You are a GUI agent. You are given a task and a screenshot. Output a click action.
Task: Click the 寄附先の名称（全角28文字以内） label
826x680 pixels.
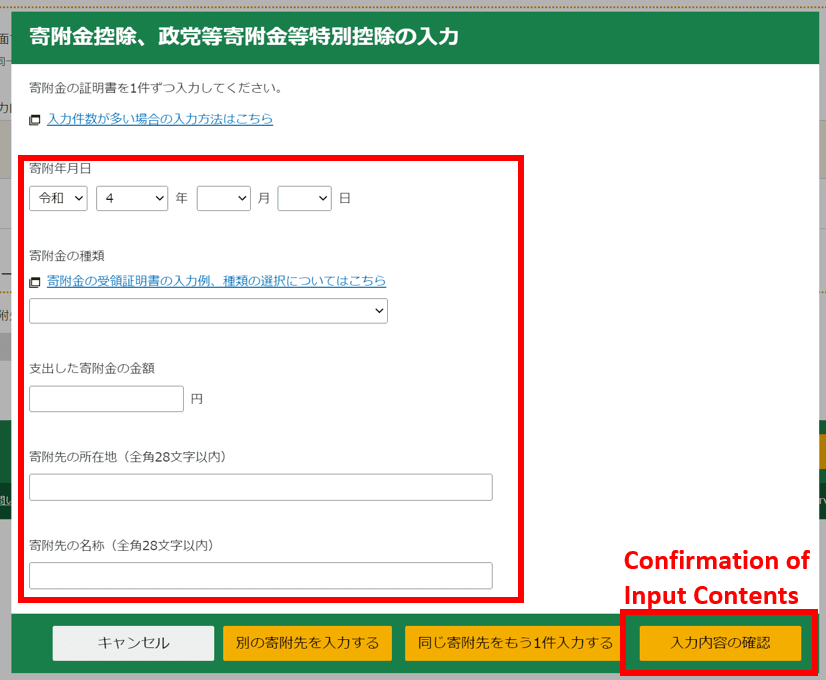(x=122, y=545)
